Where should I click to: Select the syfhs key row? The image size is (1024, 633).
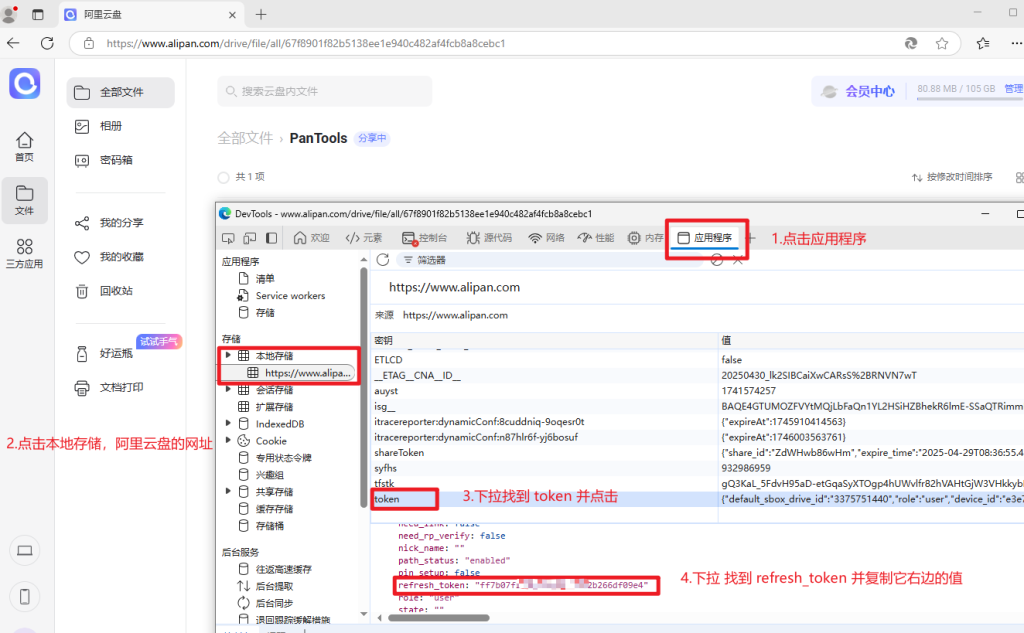point(697,468)
